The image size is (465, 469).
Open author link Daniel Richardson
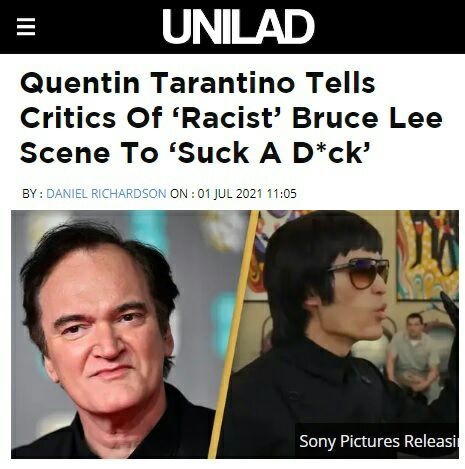point(106,194)
